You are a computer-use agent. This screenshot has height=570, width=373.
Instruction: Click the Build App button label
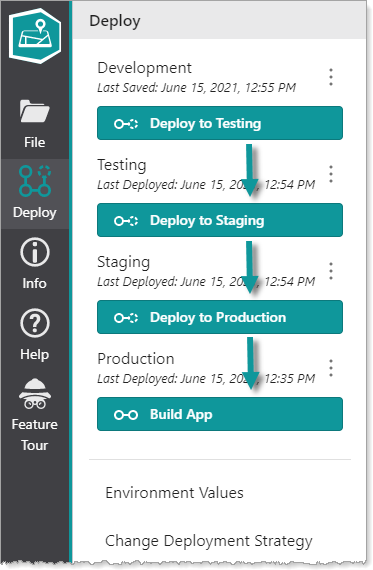(x=181, y=415)
